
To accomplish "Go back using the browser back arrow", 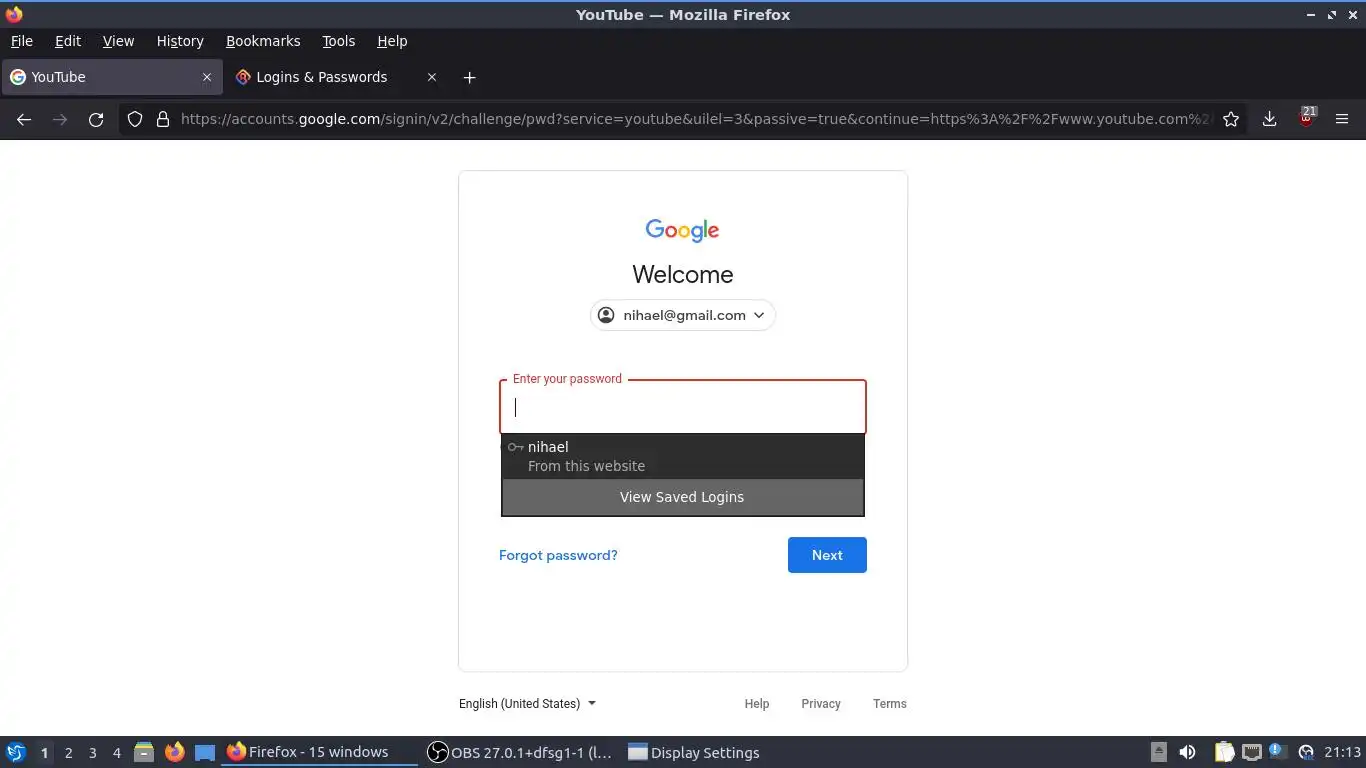I will pos(24,119).
